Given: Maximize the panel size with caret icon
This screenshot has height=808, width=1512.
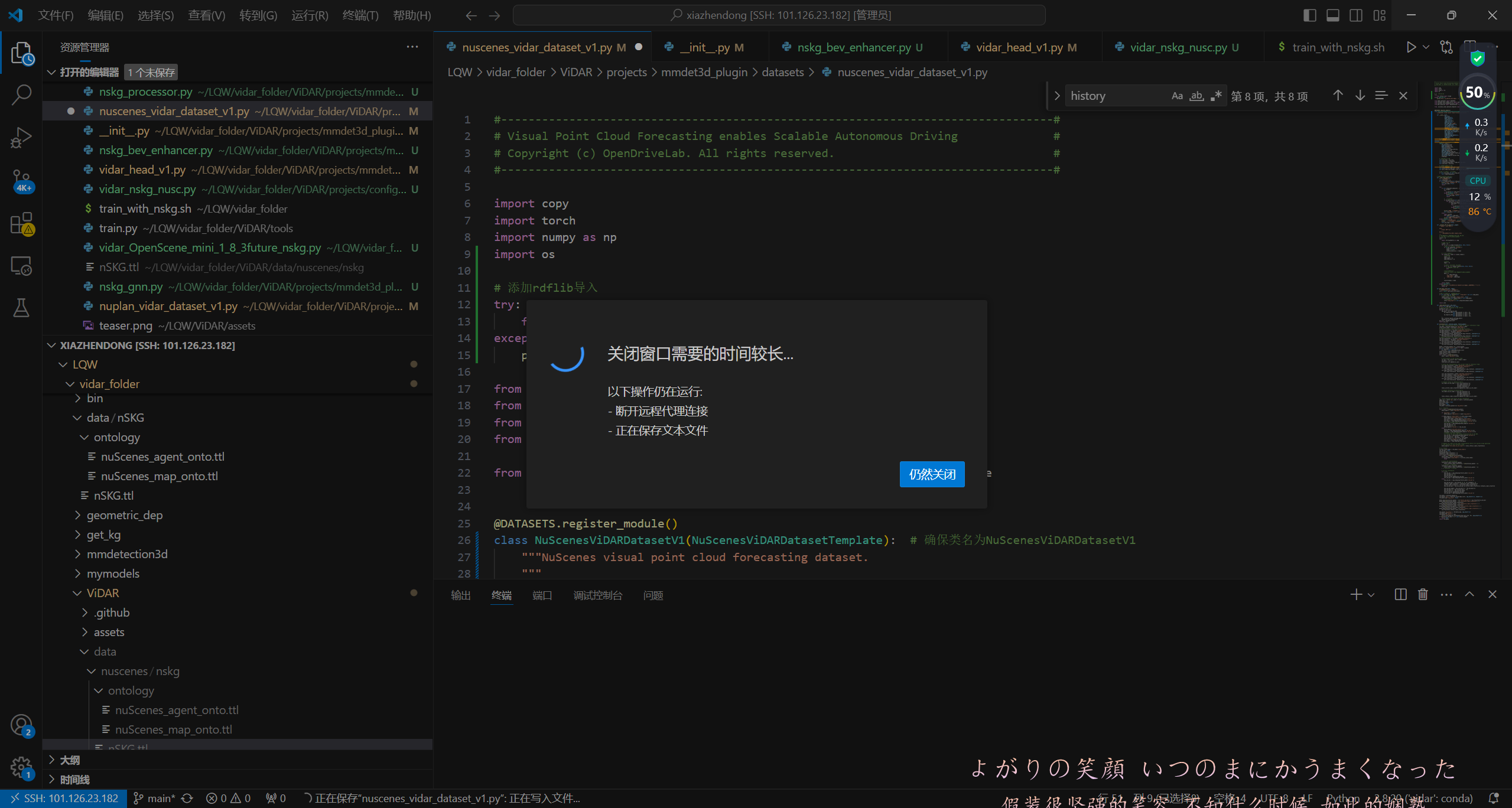Looking at the screenshot, I should [x=1469, y=595].
